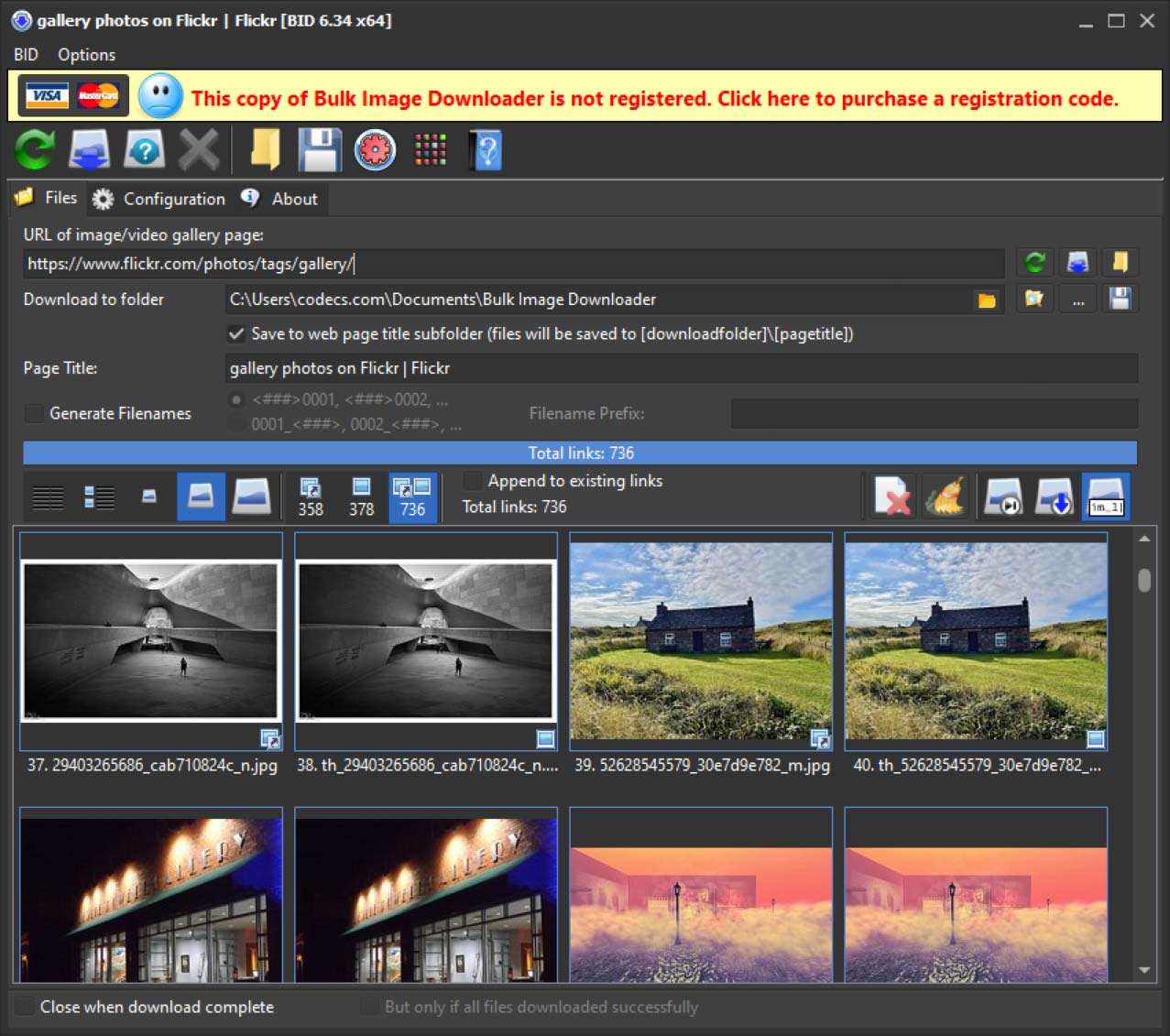Click the small floppy save icon beside download folder
This screenshot has height=1036, width=1170.
(1120, 299)
